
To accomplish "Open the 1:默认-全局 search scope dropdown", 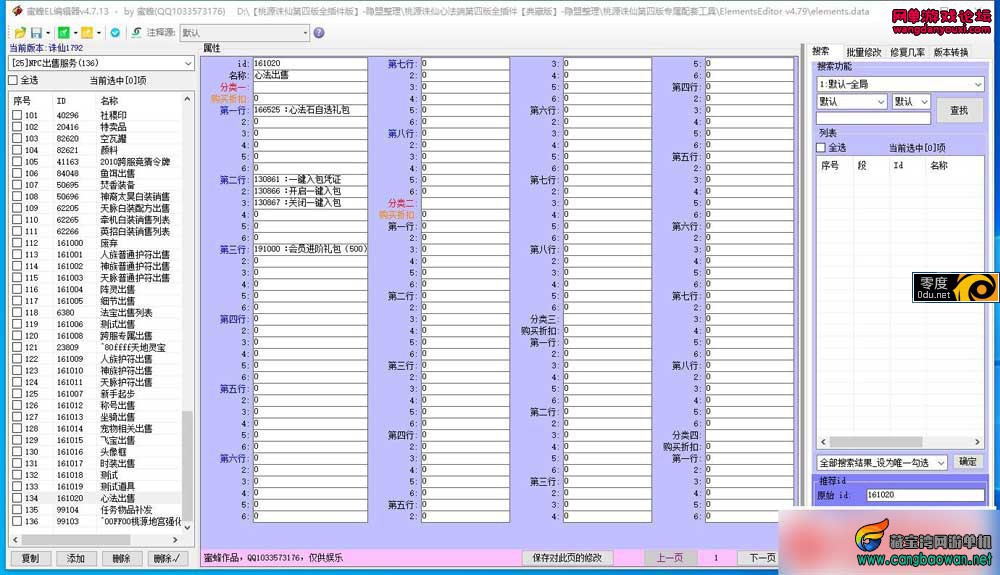I will (899, 84).
